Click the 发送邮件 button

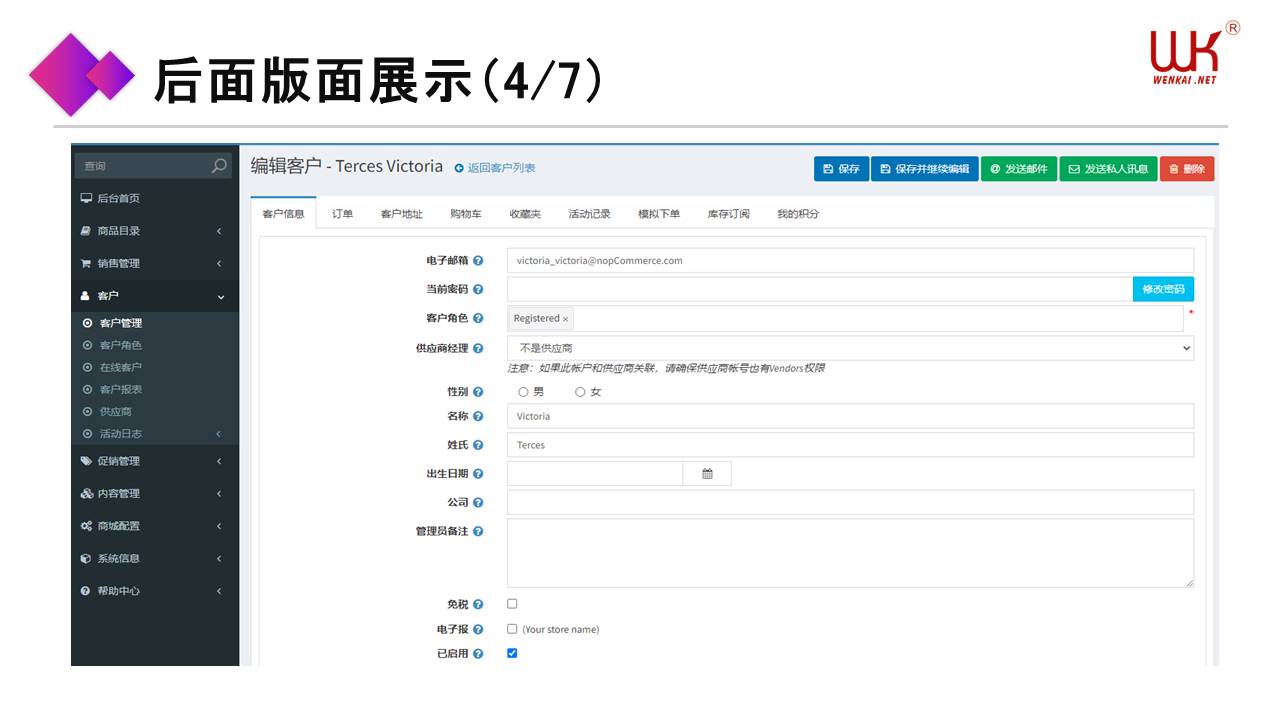click(1019, 169)
